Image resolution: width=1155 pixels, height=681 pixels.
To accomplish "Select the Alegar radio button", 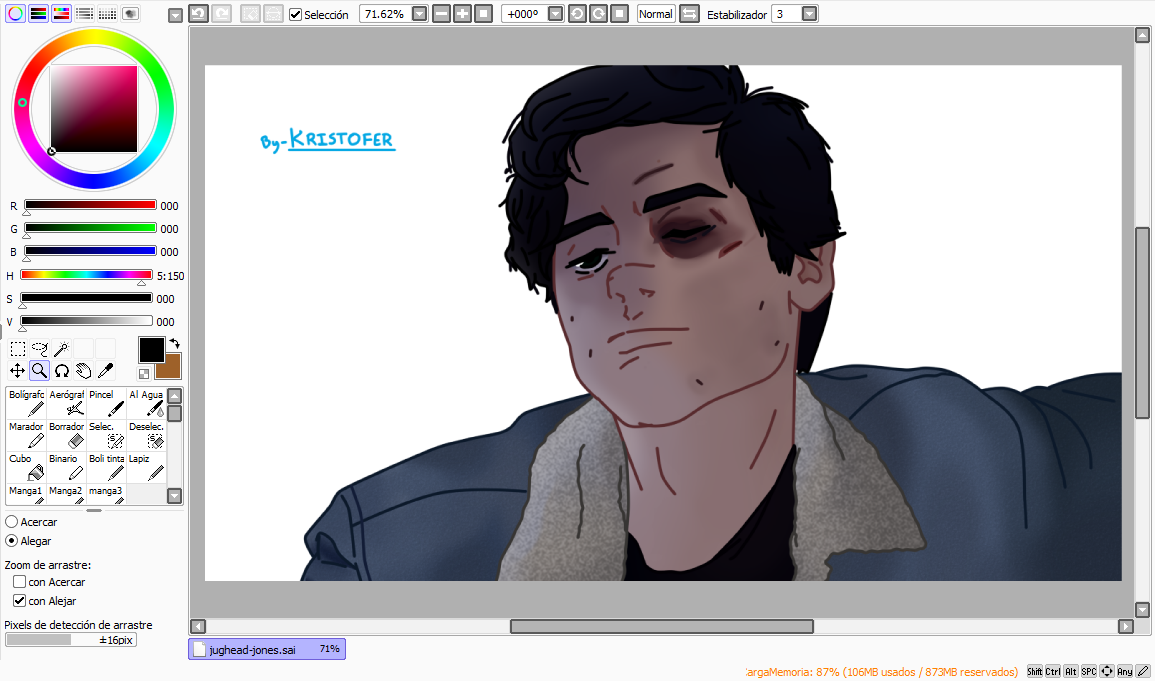I will point(12,541).
